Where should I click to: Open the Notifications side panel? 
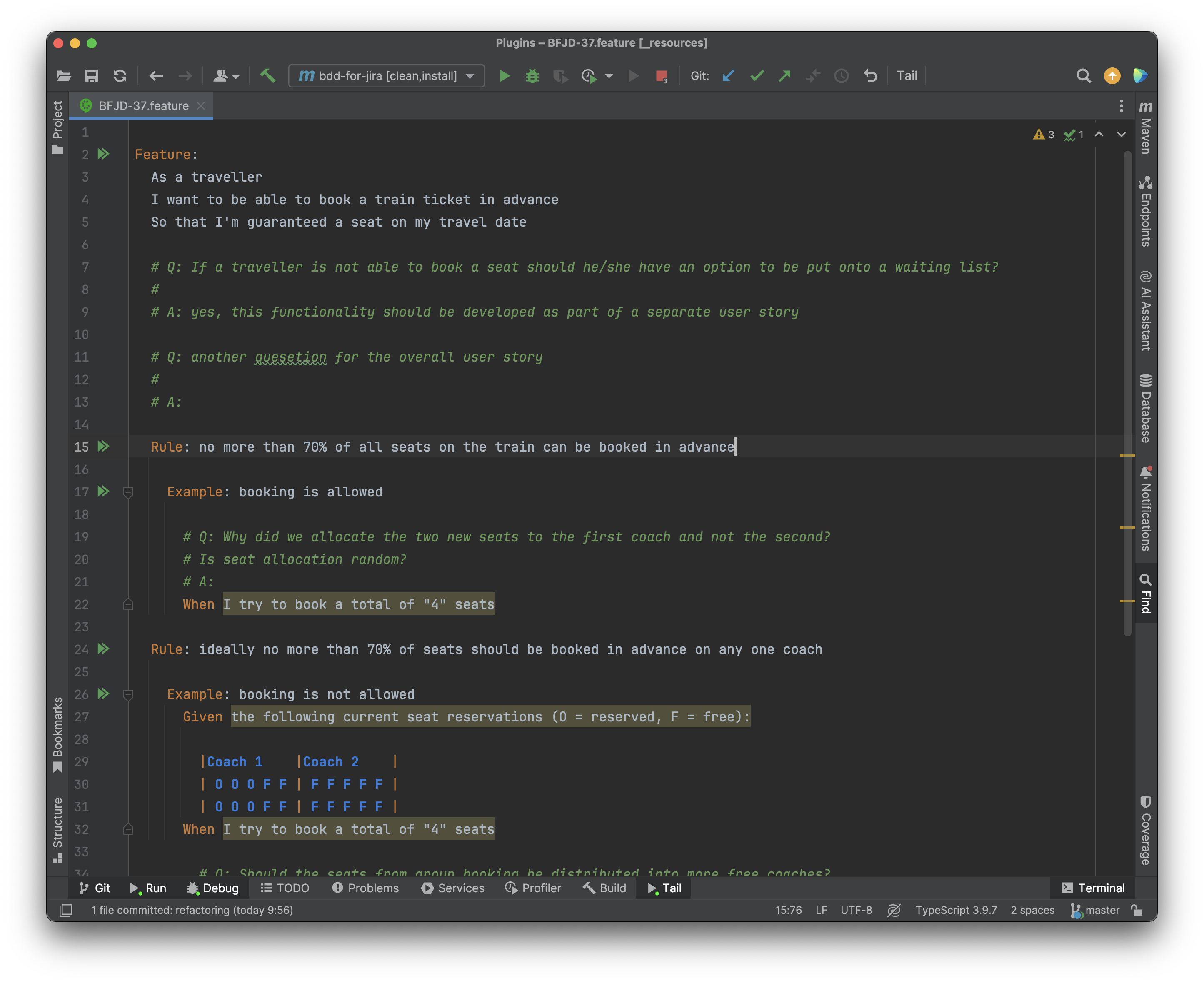click(1146, 508)
